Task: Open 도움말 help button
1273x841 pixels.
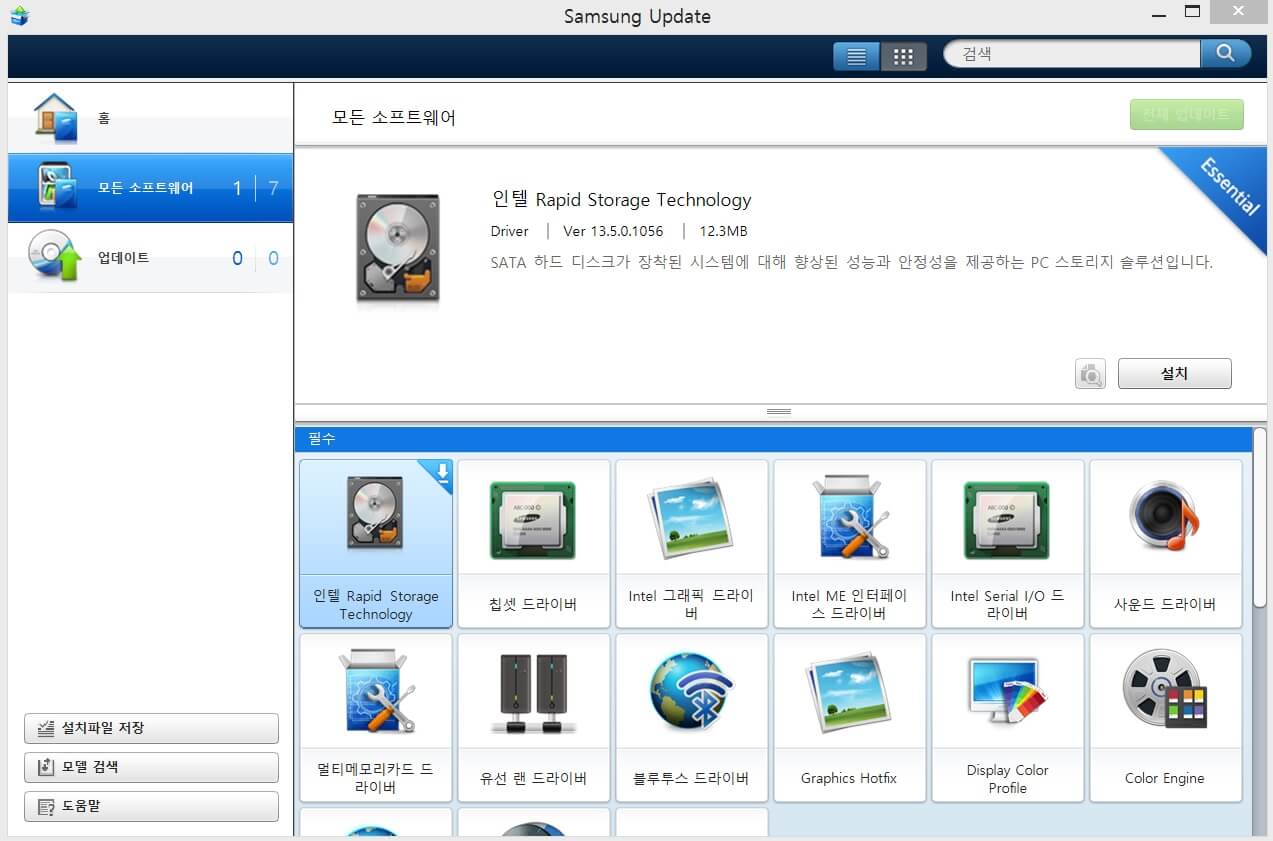Action: pyautogui.click(x=151, y=806)
